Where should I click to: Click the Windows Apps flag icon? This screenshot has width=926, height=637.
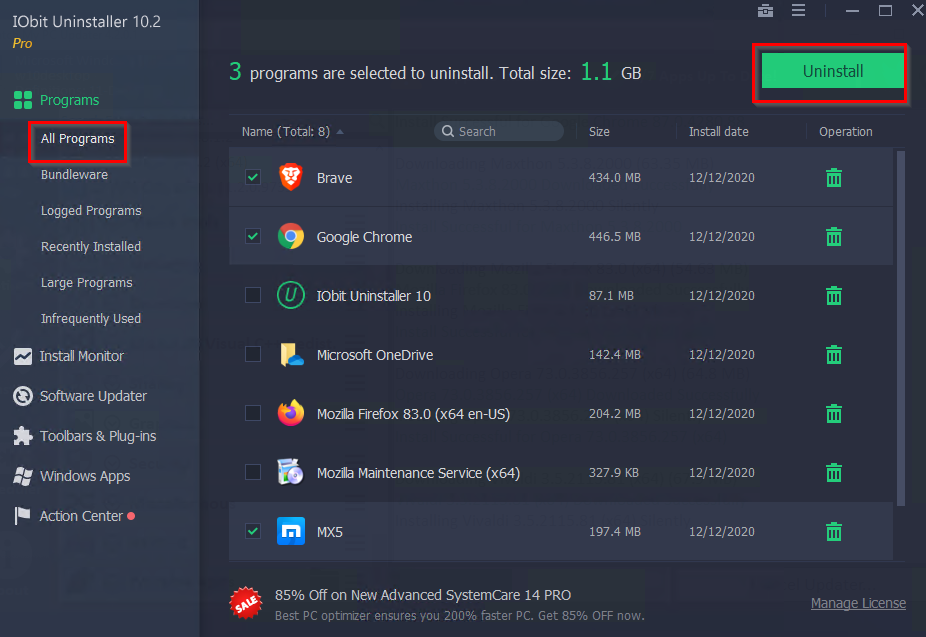click(22, 476)
